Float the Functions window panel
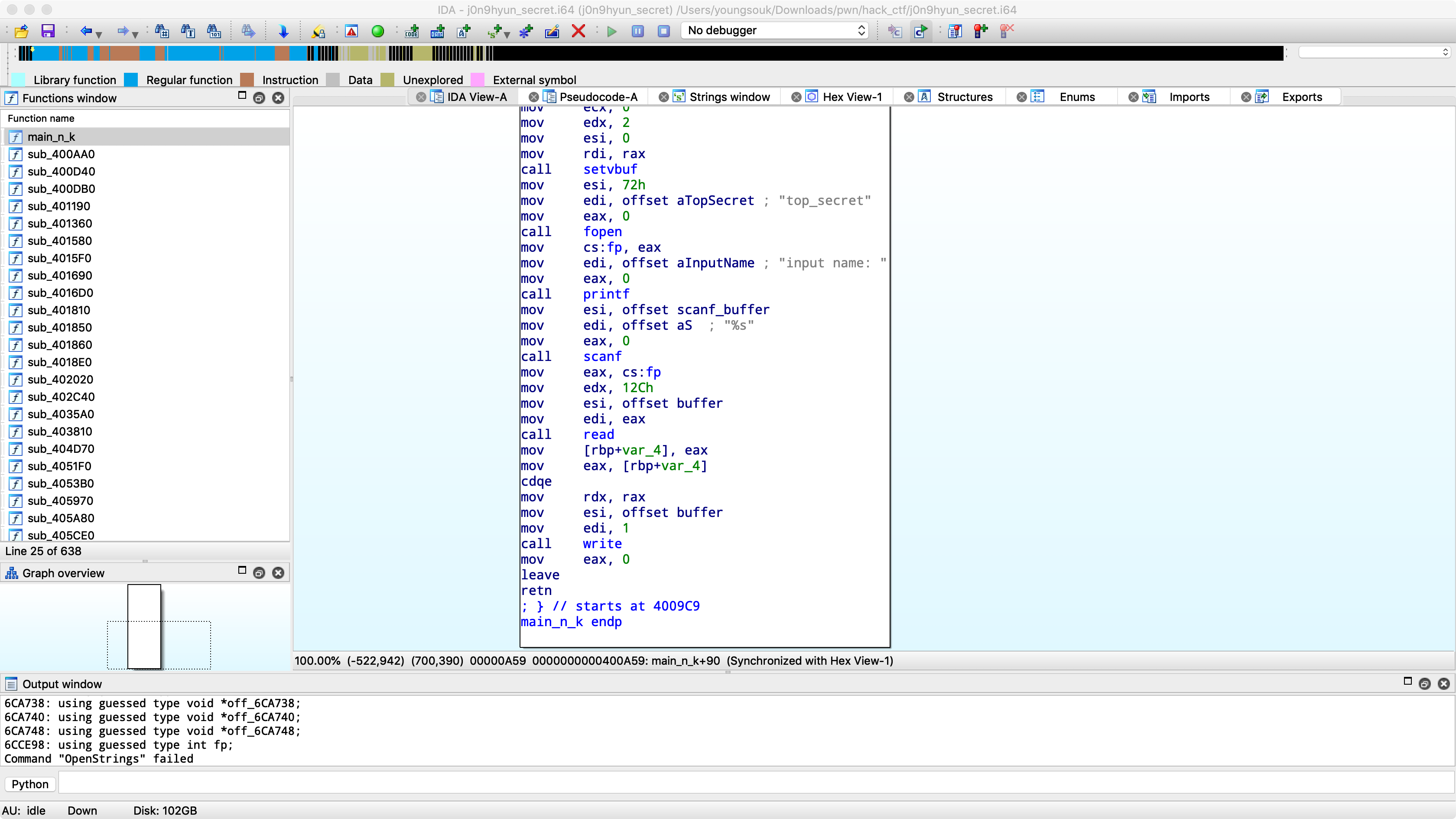The height and width of the screenshot is (819, 1456). pos(259,98)
